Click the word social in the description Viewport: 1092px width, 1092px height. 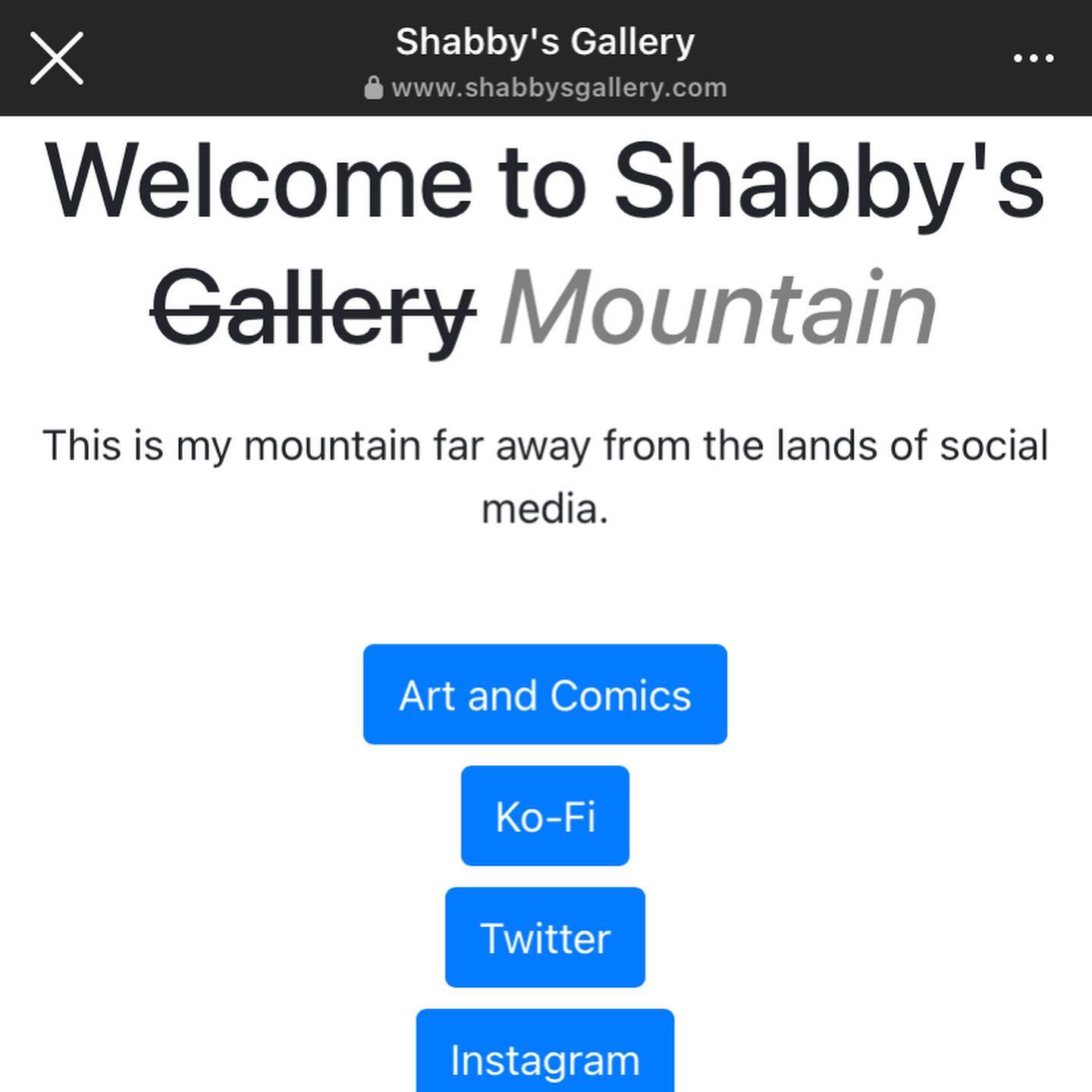(994, 445)
